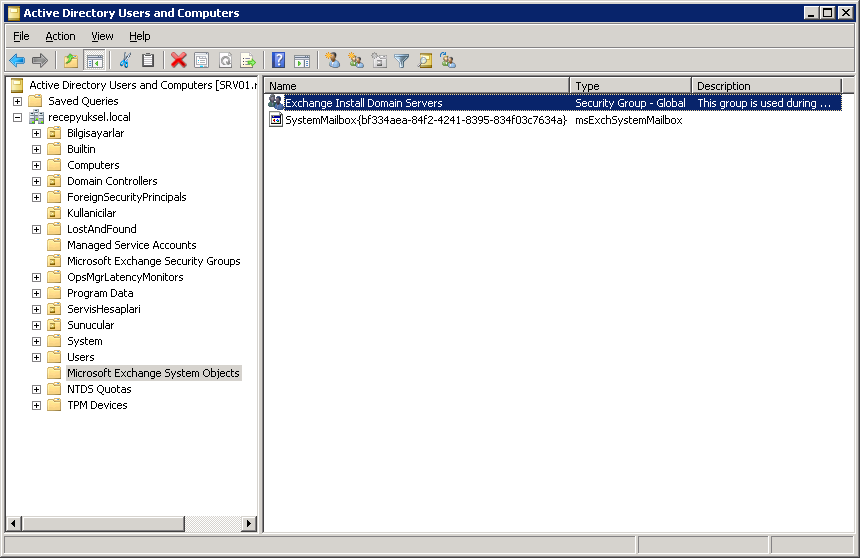
Task: Go up one level with folder icon
Action: (71, 60)
